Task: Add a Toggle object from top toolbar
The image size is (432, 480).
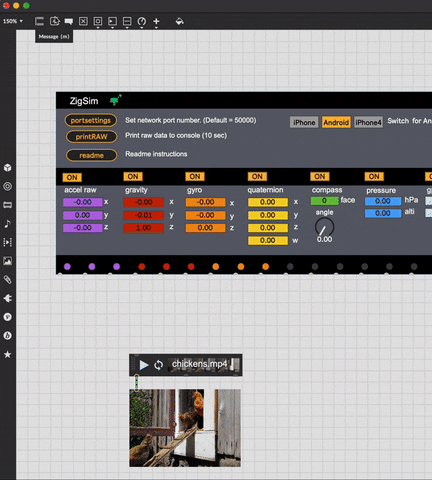Action: [83, 21]
